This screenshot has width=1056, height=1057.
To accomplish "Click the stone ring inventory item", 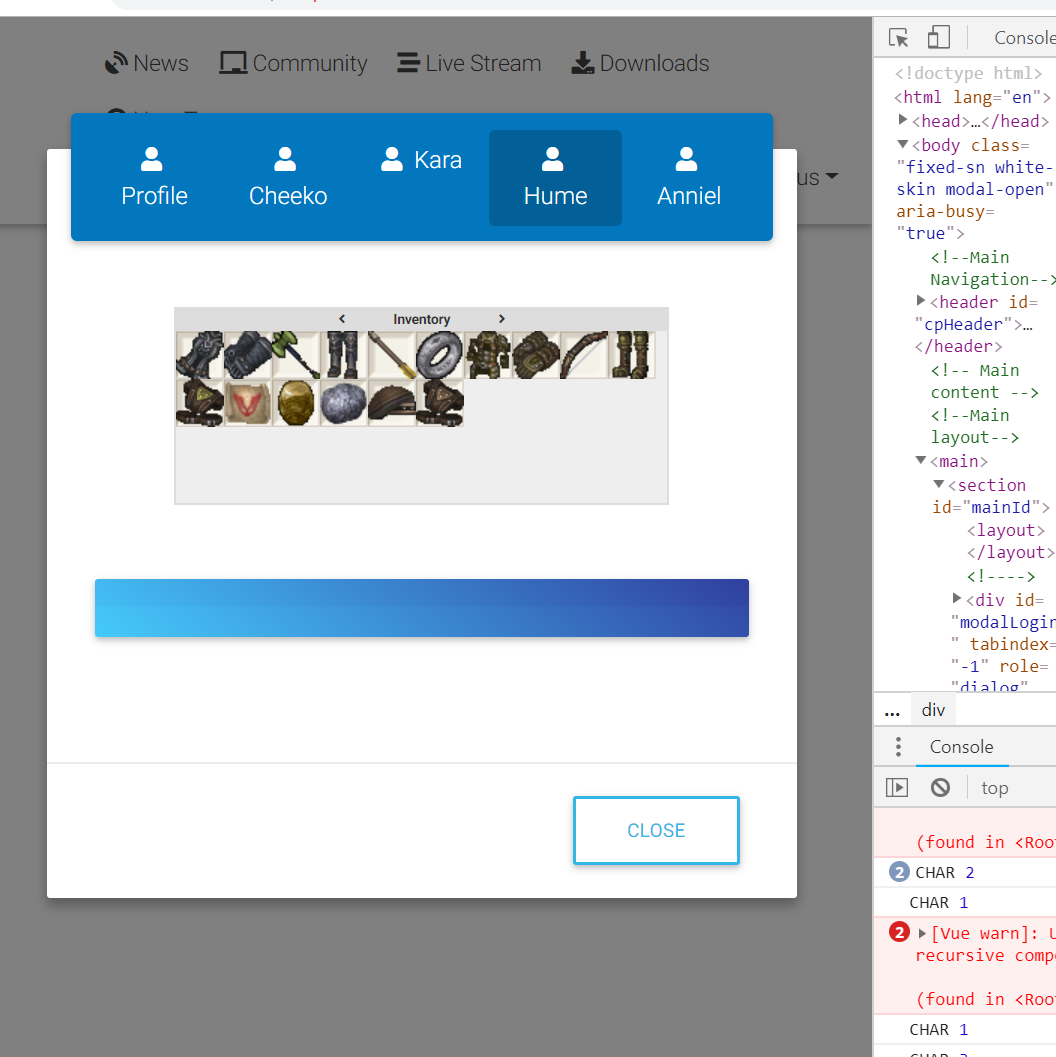I will pyautogui.click(x=440, y=355).
